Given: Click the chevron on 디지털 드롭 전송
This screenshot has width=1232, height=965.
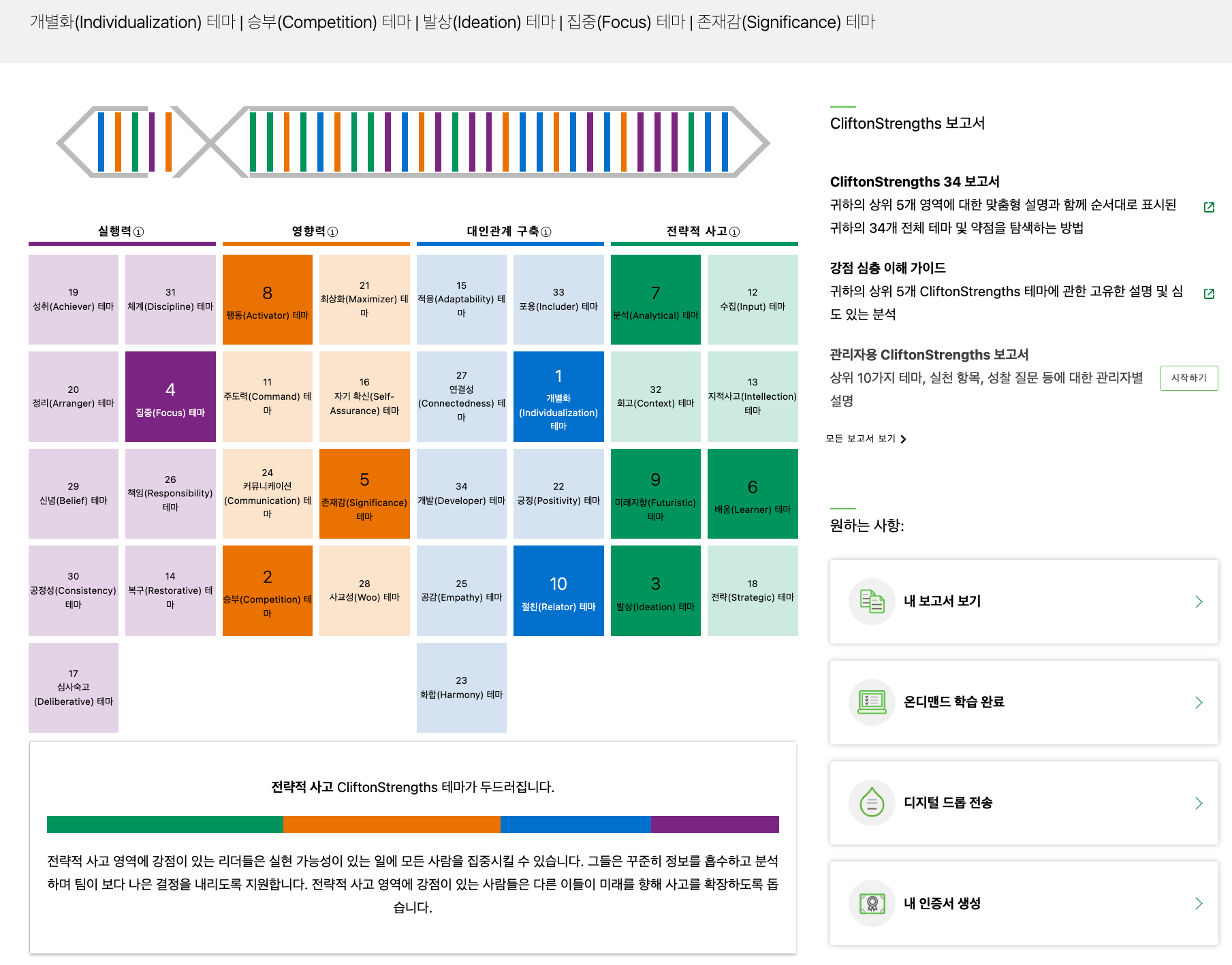Looking at the screenshot, I should [x=1199, y=803].
